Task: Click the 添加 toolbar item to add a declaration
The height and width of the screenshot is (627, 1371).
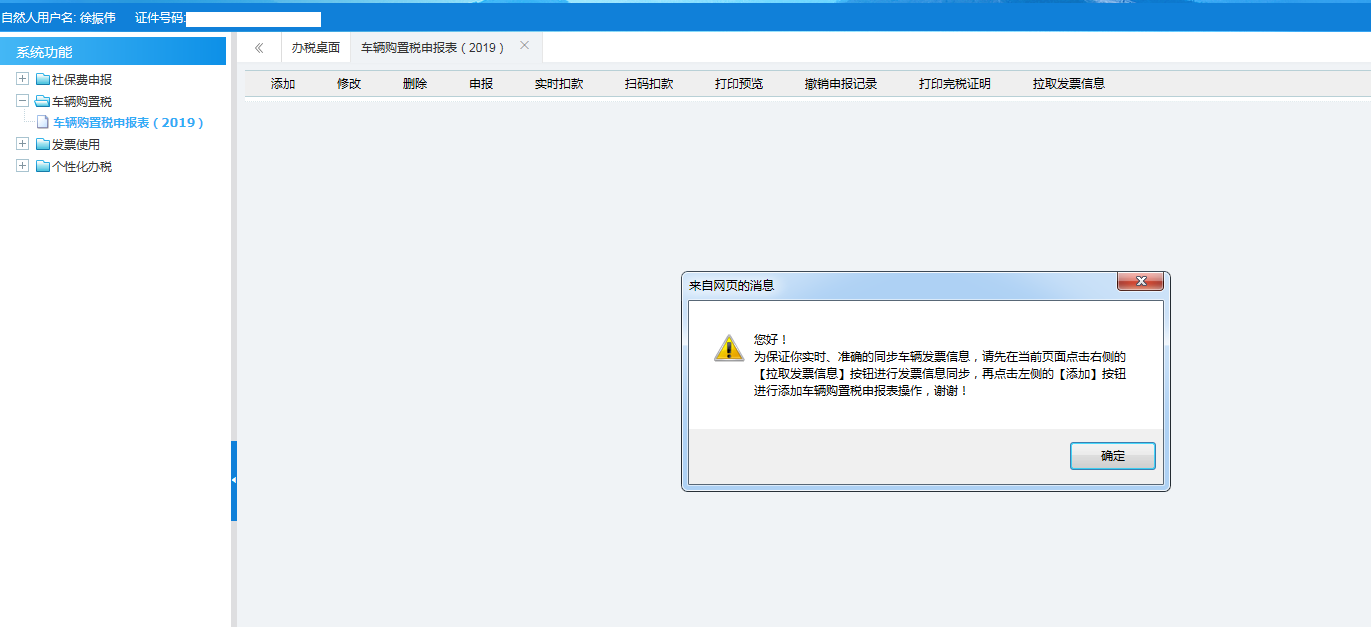Action: pyautogui.click(x=281, y=83)
